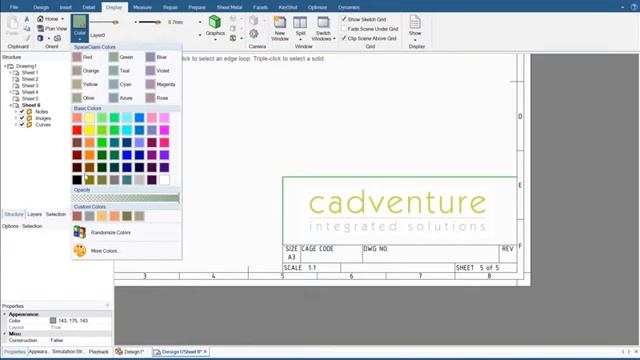The image size is (640, 360).
Task: Open the Switch Windows dropdown arrow
Action: (x=334, y=39)
